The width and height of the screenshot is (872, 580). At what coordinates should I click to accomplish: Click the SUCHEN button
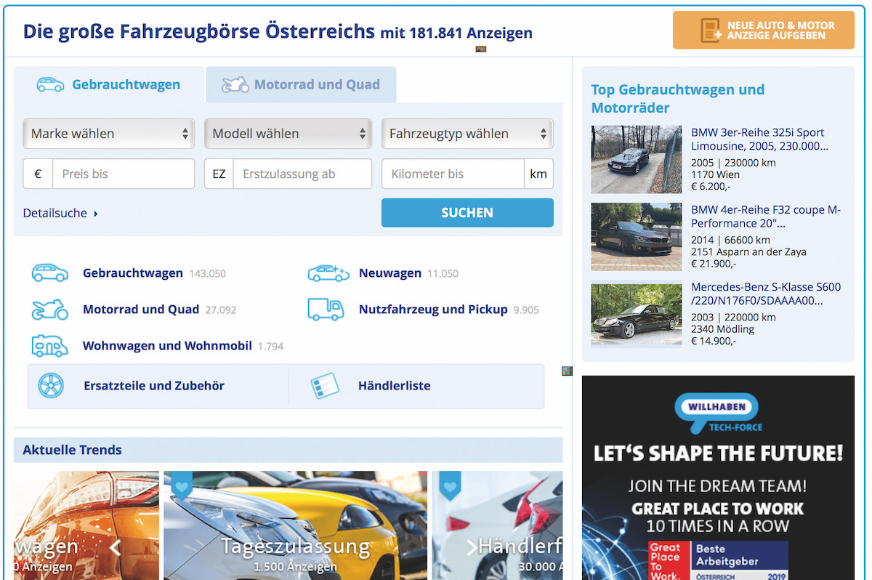[x=468, y=212]
